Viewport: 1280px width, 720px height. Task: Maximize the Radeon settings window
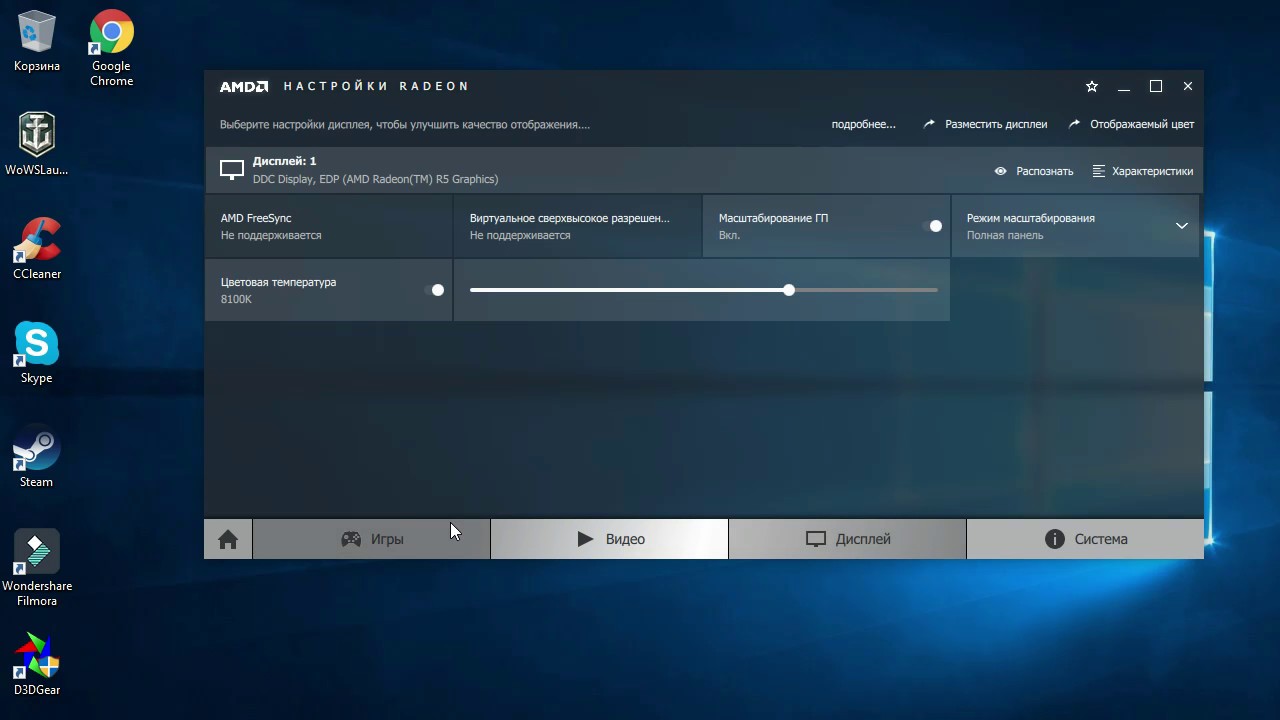1156,87
